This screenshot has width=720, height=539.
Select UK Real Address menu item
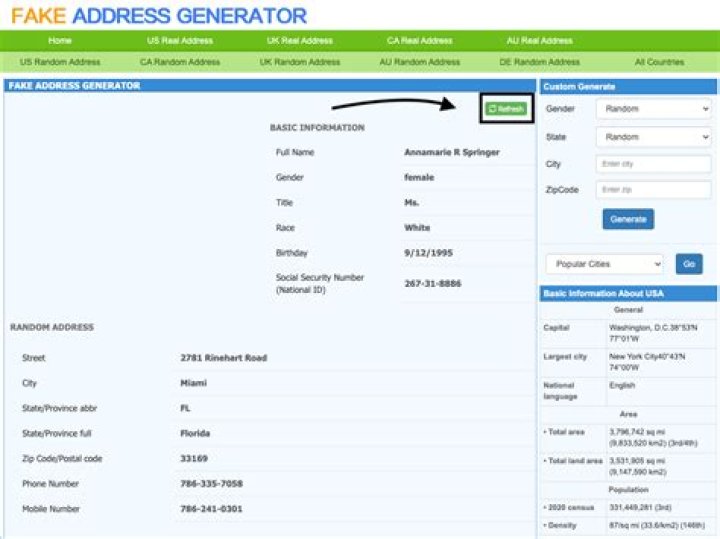click(x=300, y=41)
